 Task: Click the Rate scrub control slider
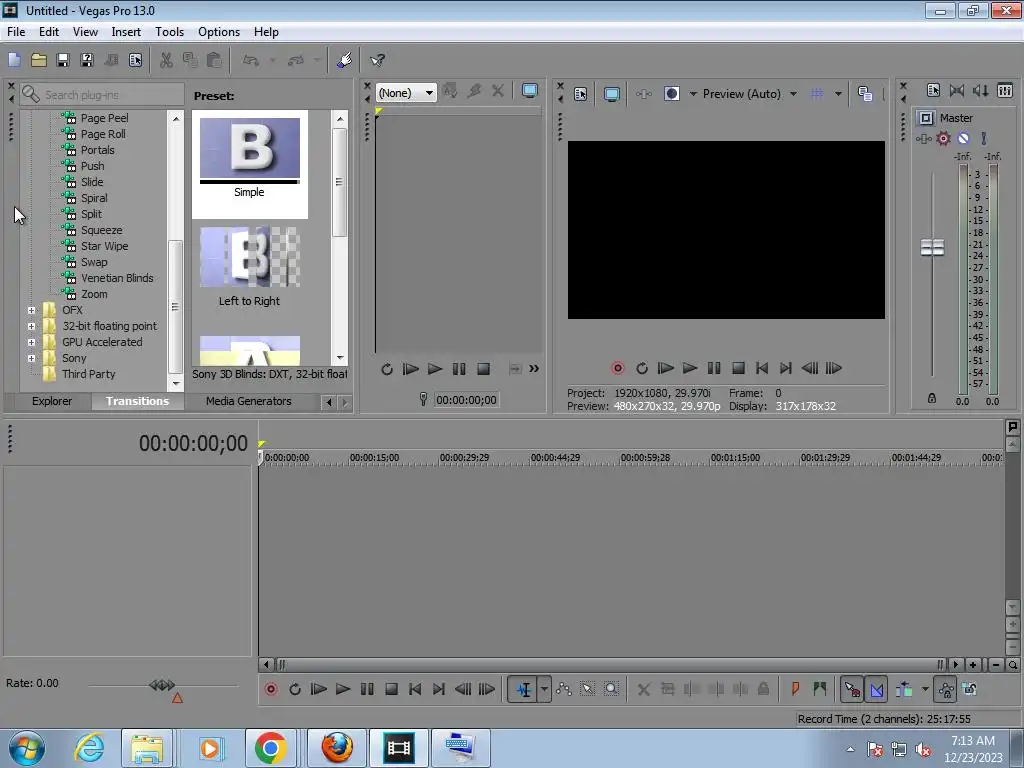click(162, 685)
